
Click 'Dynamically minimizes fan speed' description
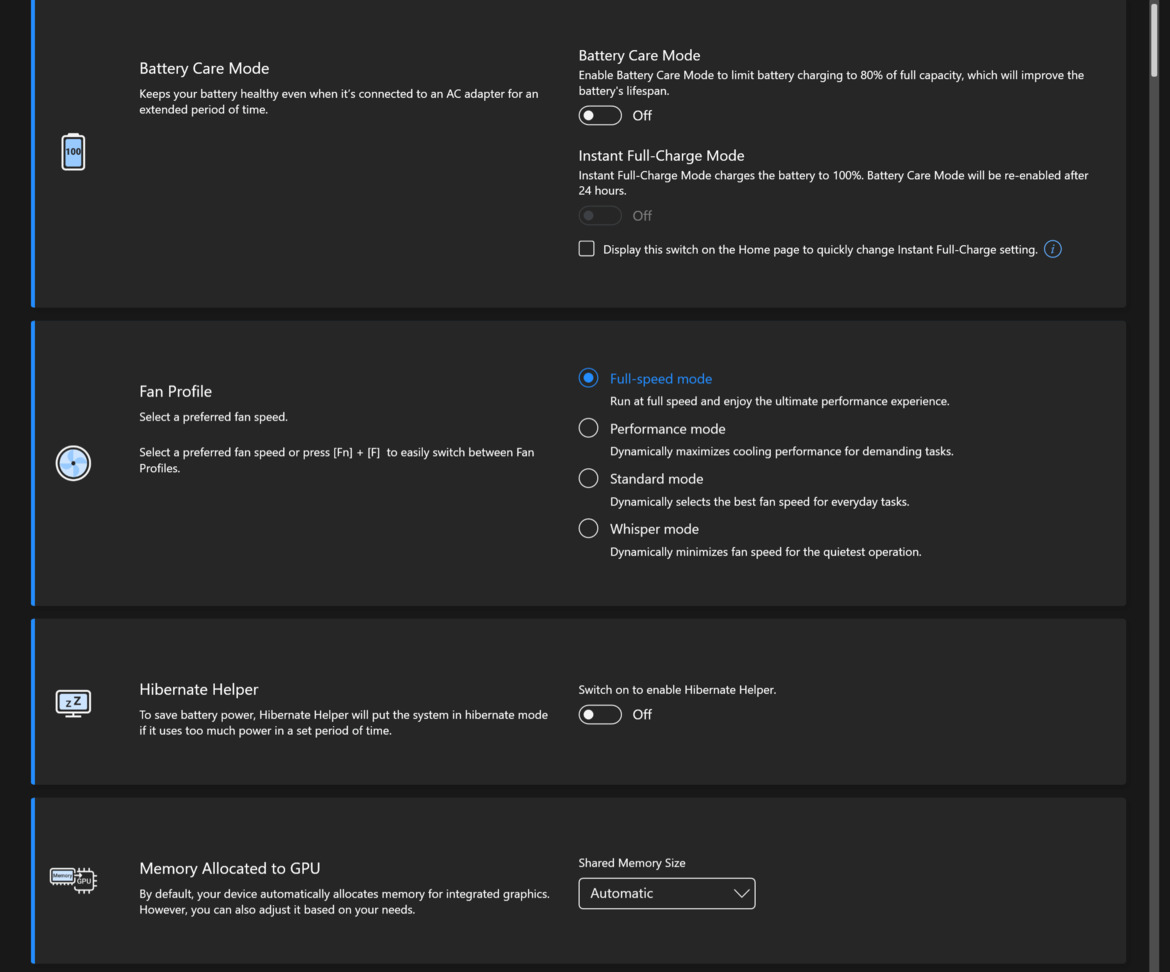point(766,552)
